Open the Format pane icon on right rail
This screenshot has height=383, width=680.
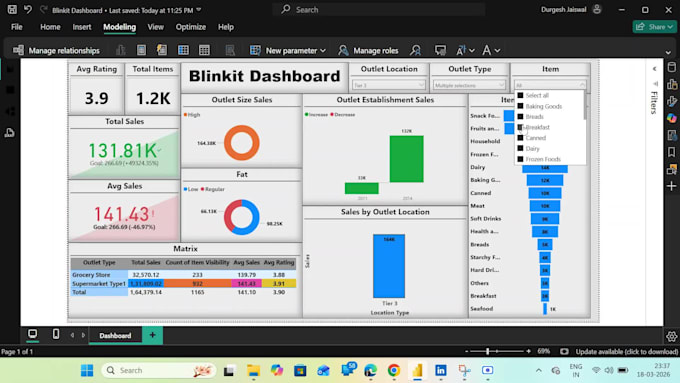[x=672, y=101]
